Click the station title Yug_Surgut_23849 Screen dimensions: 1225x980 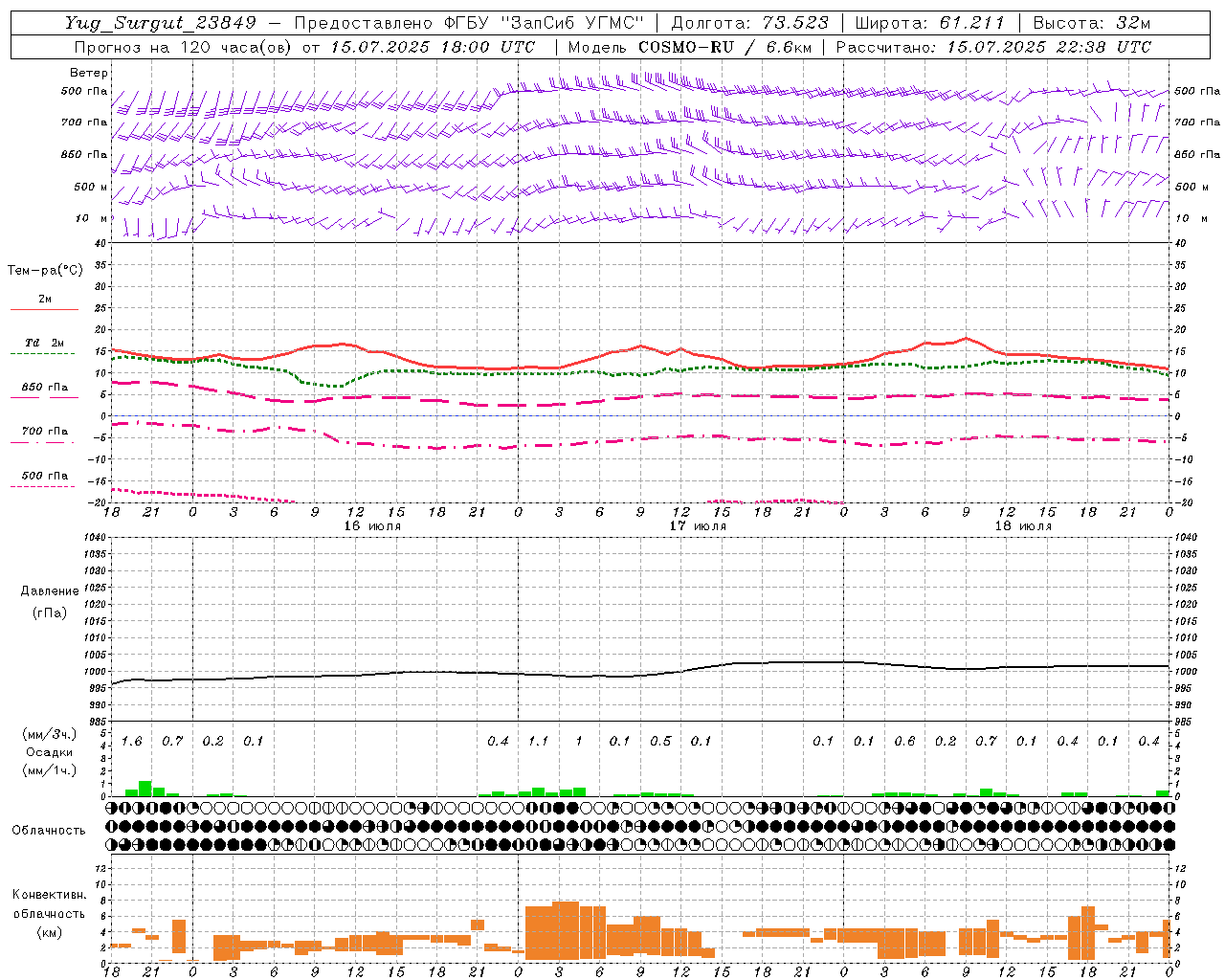coord(161,23)
